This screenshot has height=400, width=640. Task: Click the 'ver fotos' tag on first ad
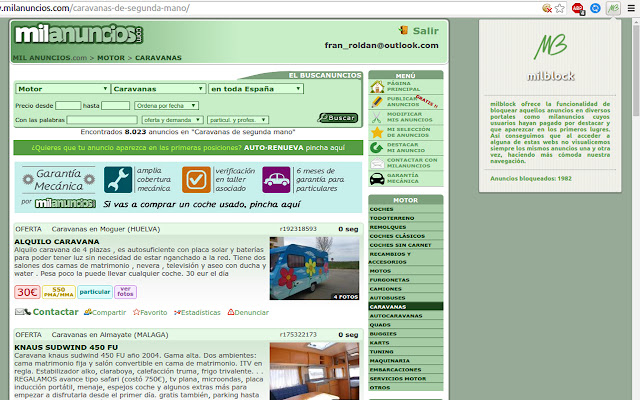click(x=125, y=291)
